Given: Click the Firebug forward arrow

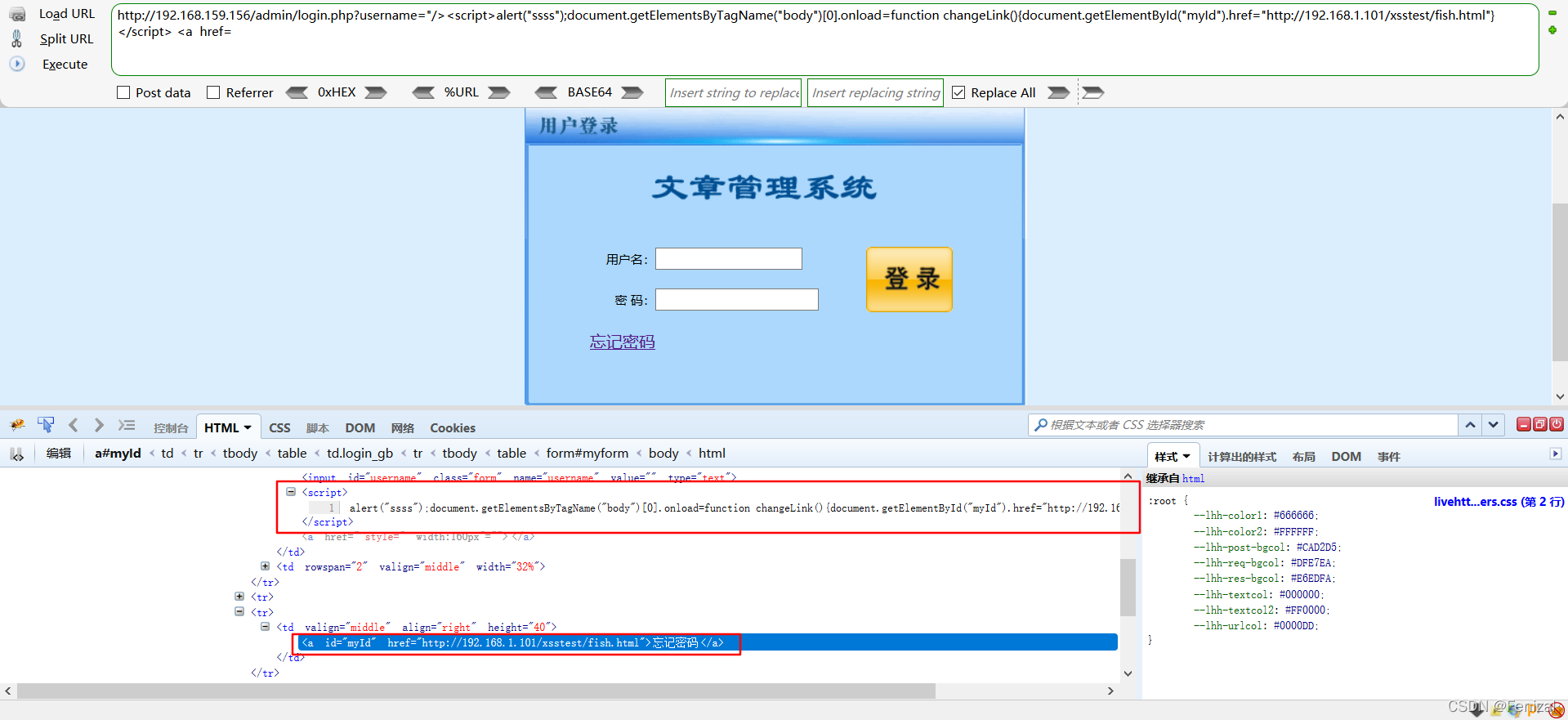Looking at the screenshot, I should point(99,425).
